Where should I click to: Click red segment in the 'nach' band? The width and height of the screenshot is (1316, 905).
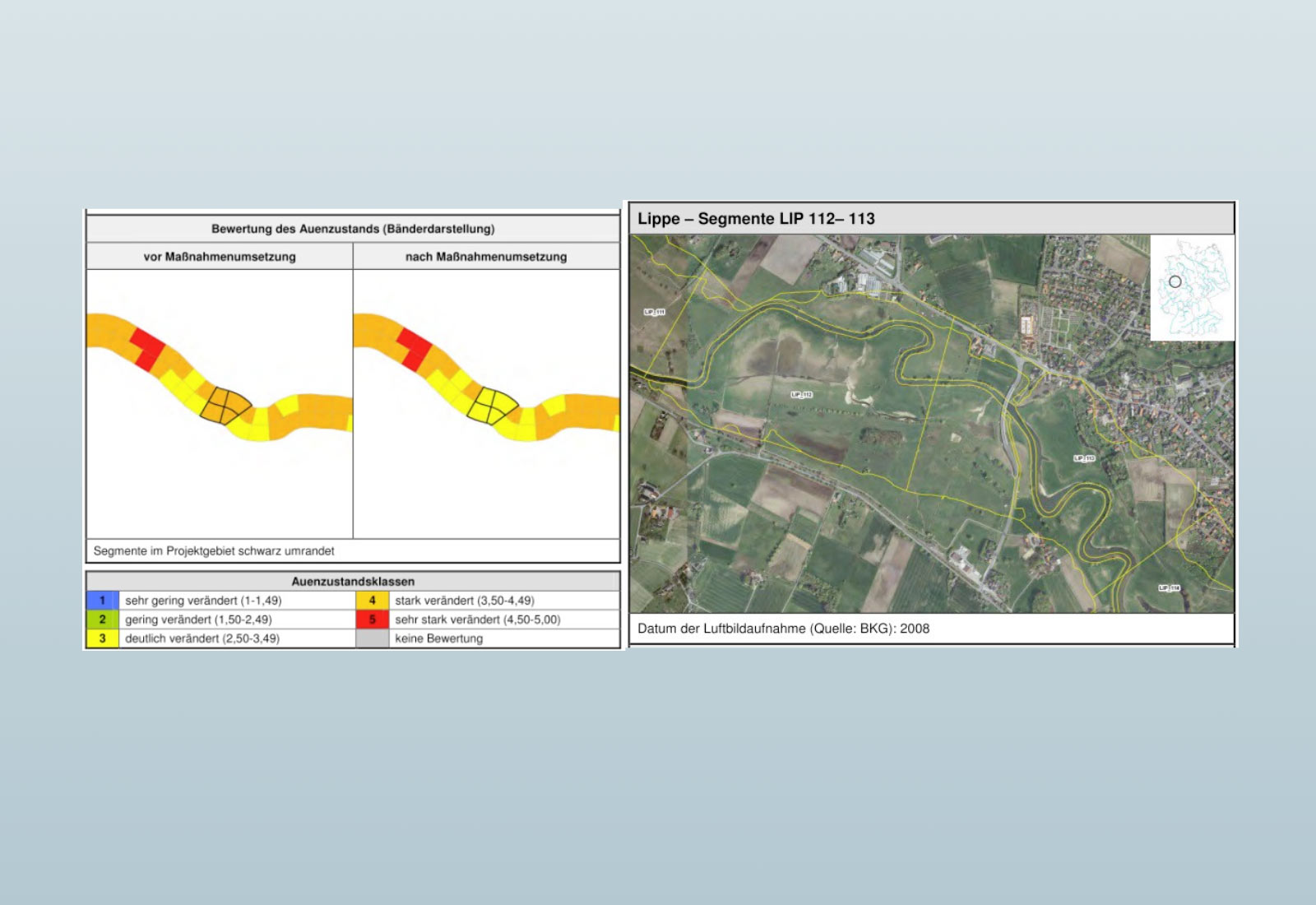[415, 349]
